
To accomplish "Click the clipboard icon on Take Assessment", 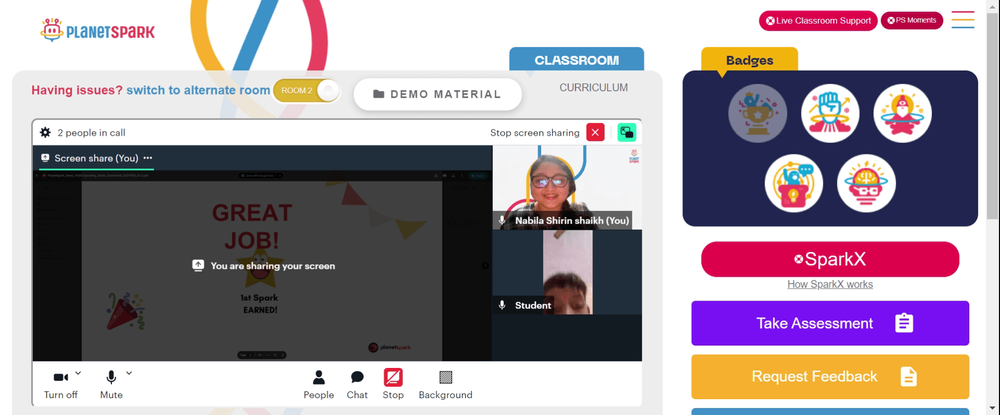I will coord(904,323).
